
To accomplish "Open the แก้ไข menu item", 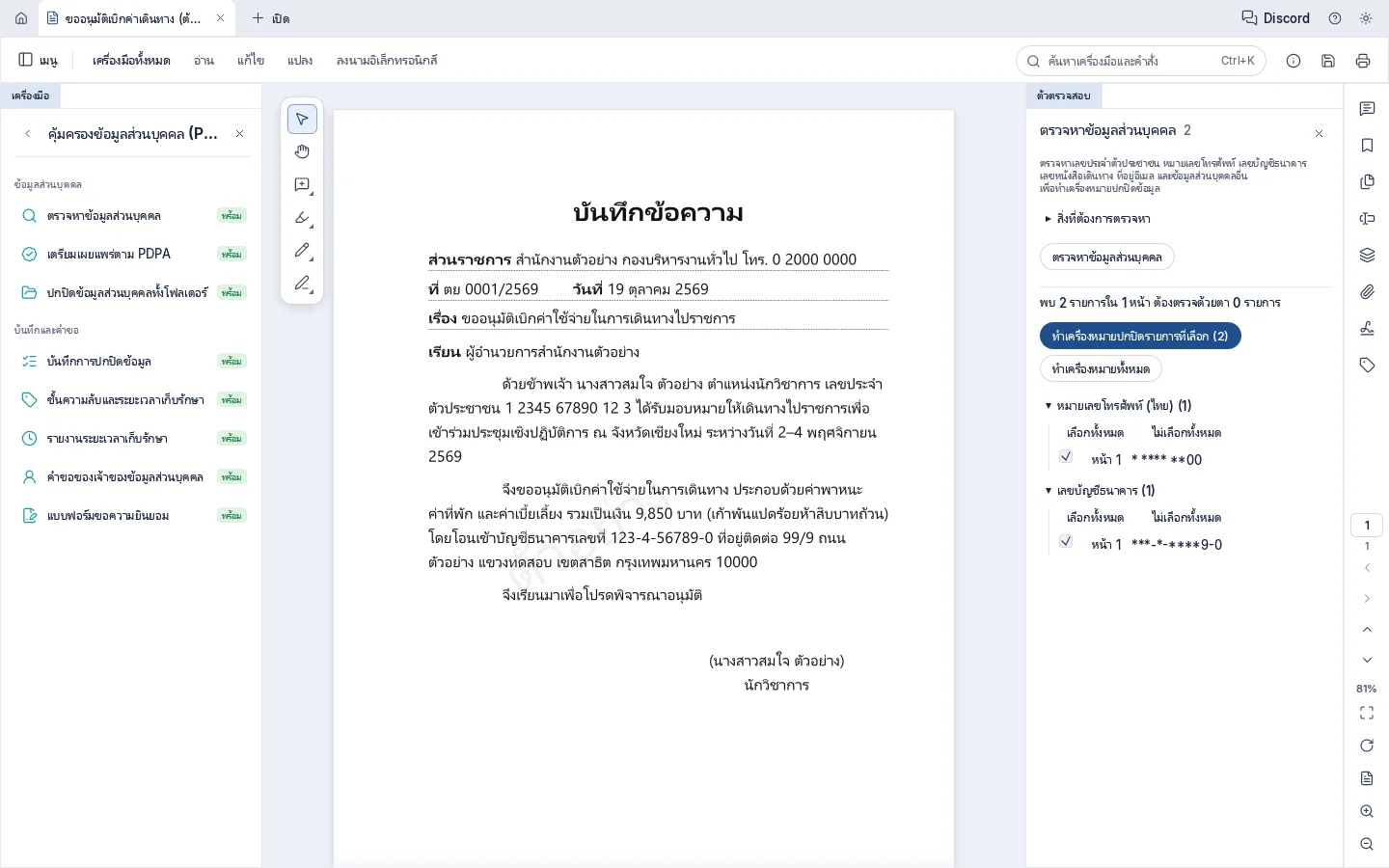I will coord(251,61).
